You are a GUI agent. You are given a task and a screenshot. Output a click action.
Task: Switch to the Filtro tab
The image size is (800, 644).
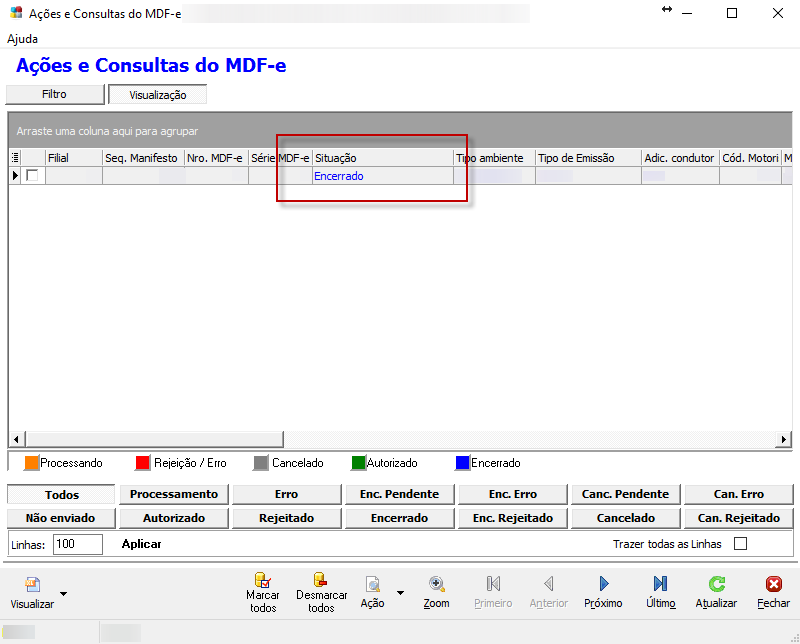pos(55,94)
